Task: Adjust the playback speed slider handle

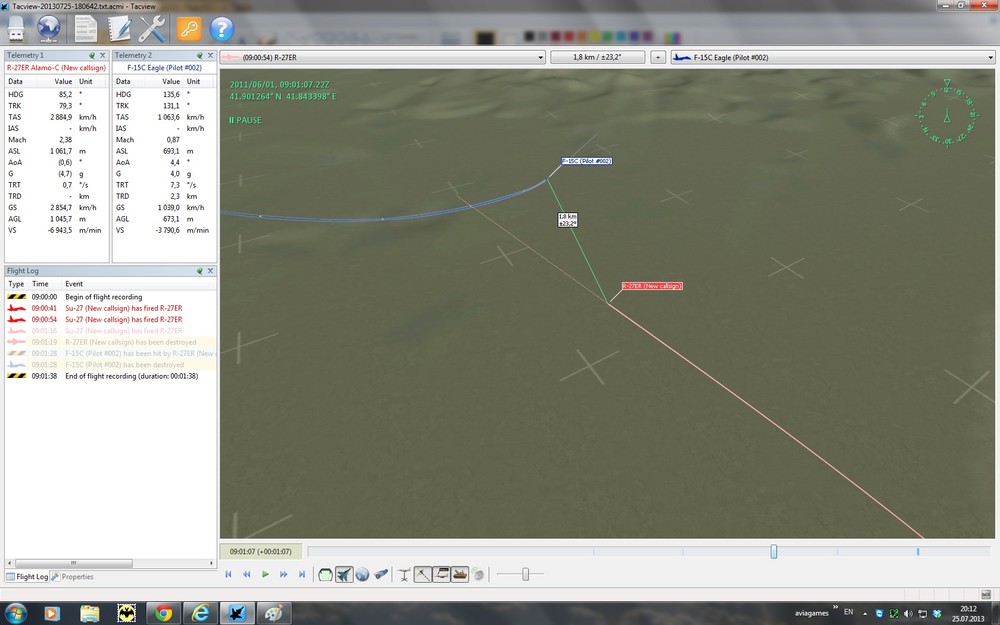Action: click(526, 575)
